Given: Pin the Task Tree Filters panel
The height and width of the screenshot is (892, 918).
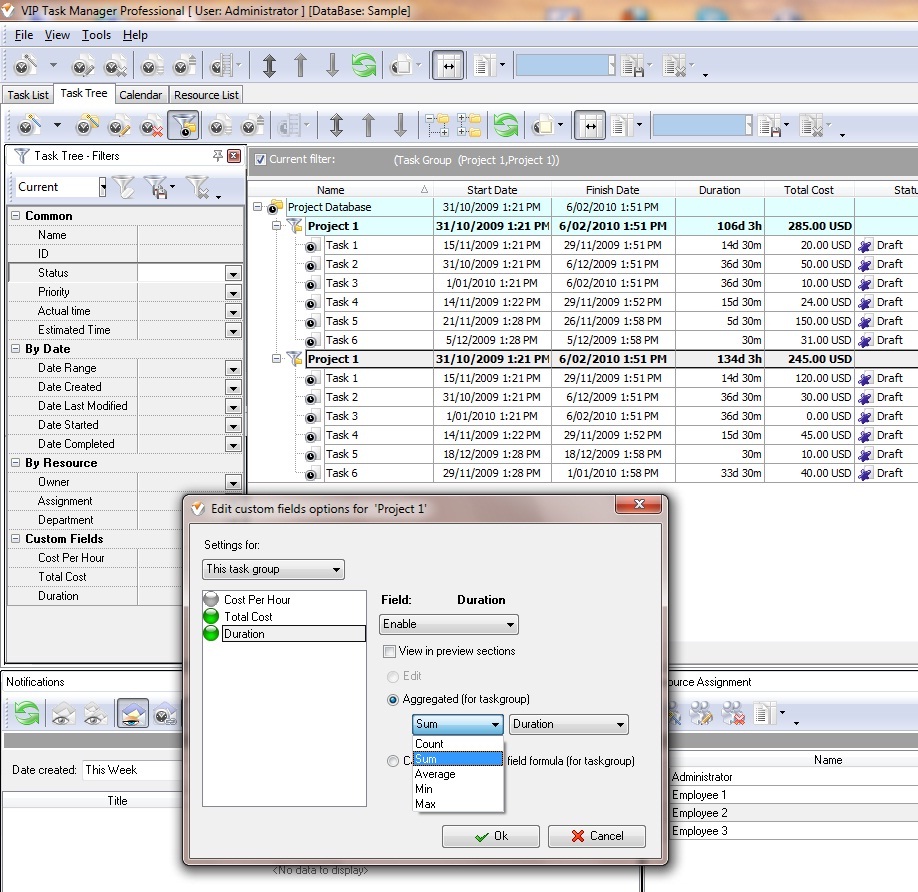Looking at the screenshot, I should click(218, 156).
